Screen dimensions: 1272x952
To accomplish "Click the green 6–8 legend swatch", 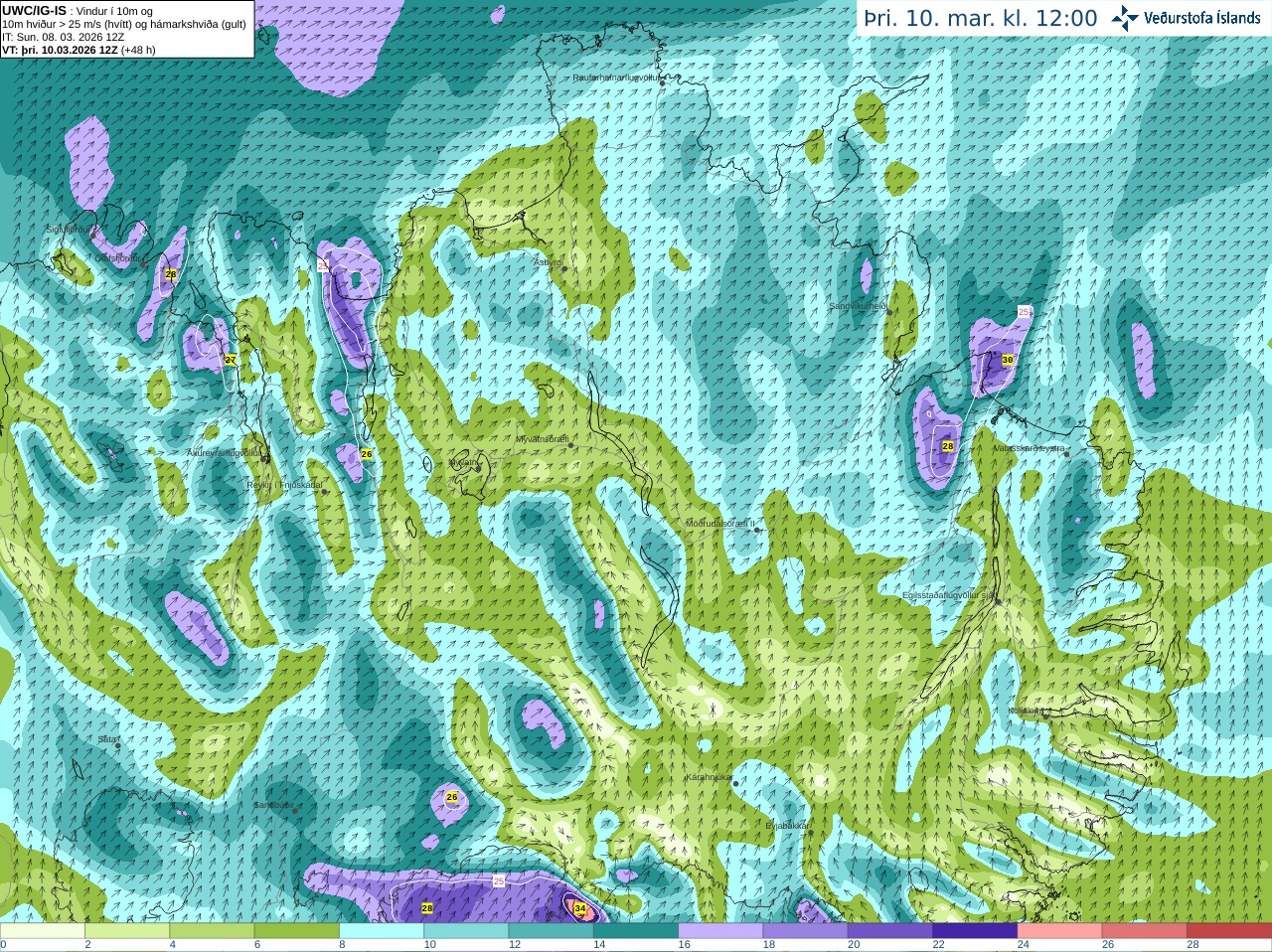I will 296,931.
